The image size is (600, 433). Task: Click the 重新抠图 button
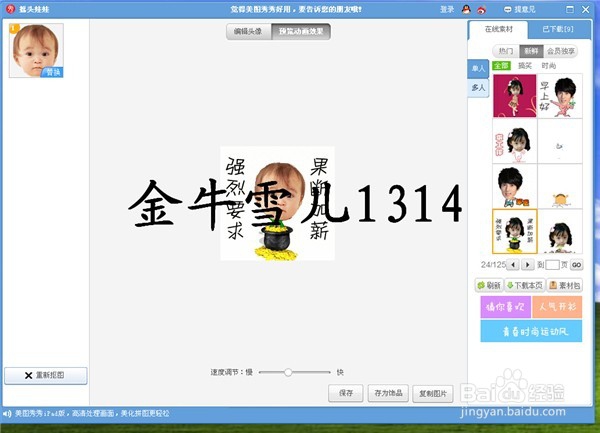[46, 375]
